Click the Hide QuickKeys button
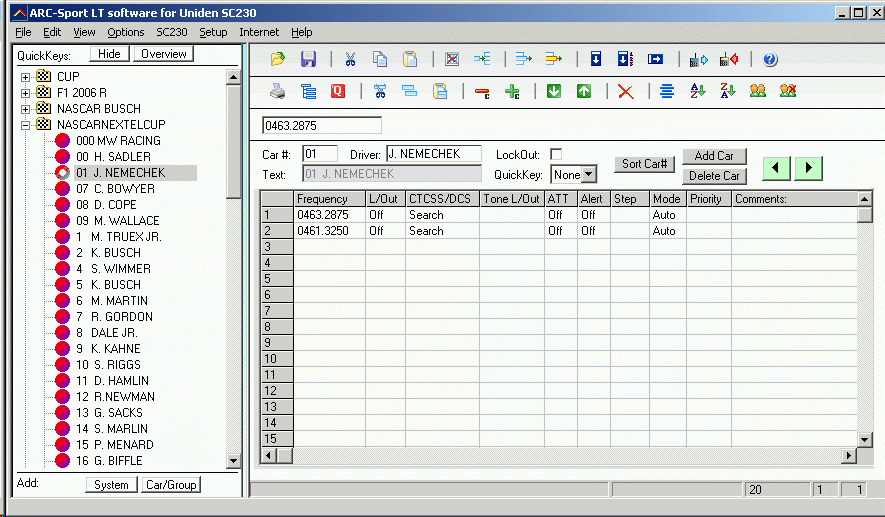Screen dimensions: 885x517 pyautogui.click(x=109, y=54)
